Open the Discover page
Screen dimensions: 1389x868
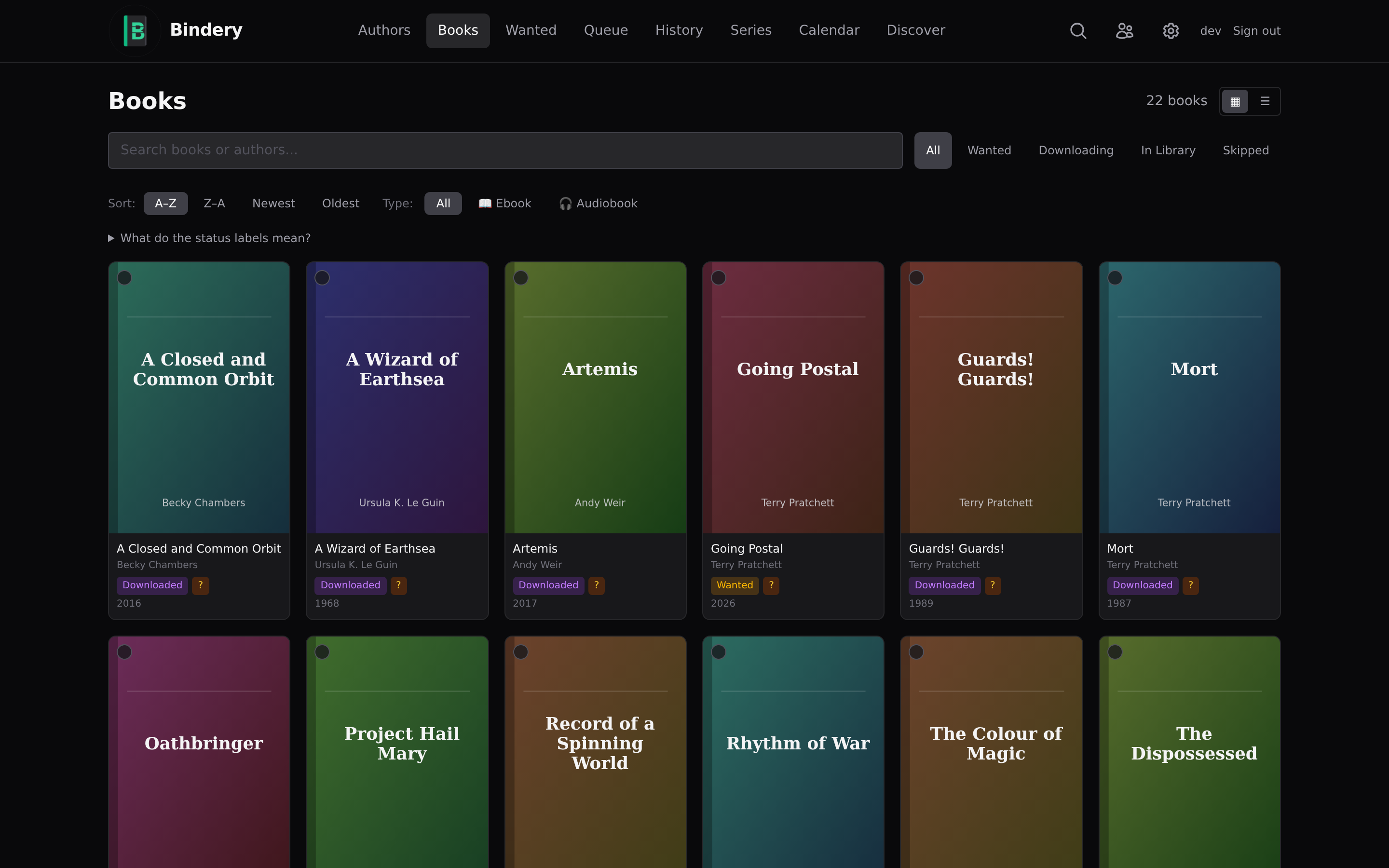tap(915, 30)
